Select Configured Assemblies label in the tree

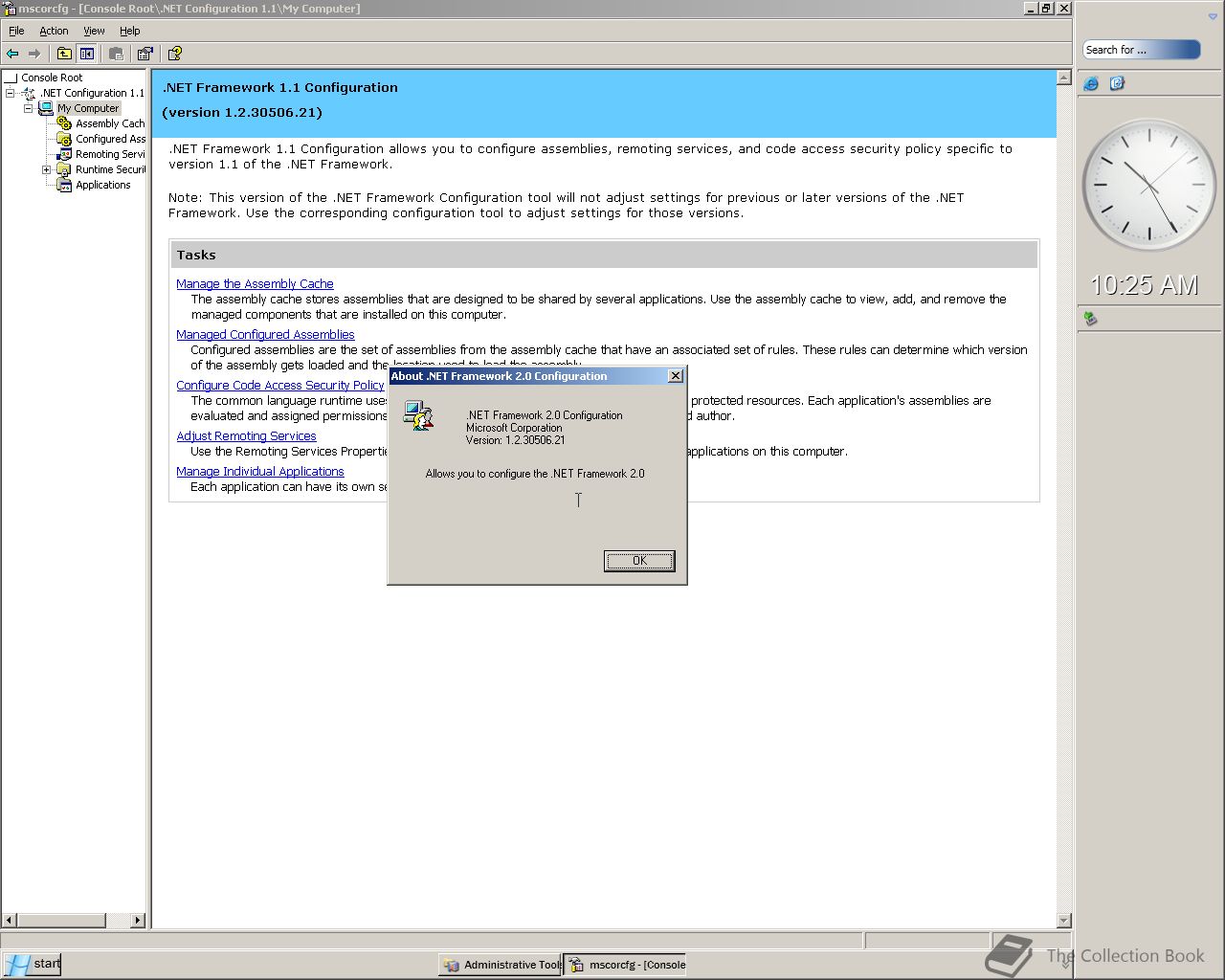(110, 139)
